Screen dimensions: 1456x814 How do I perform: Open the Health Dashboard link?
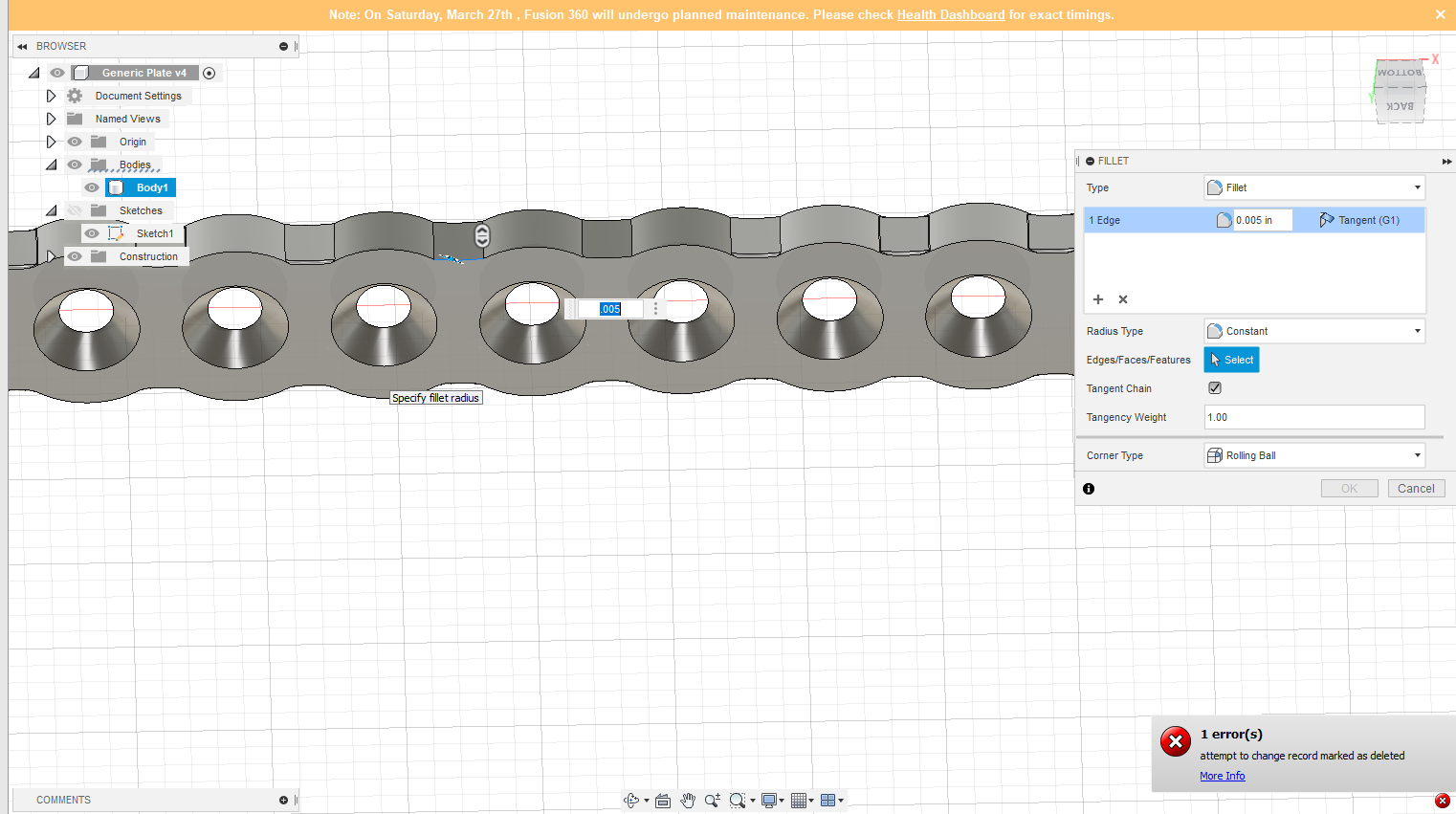(951, 15)
